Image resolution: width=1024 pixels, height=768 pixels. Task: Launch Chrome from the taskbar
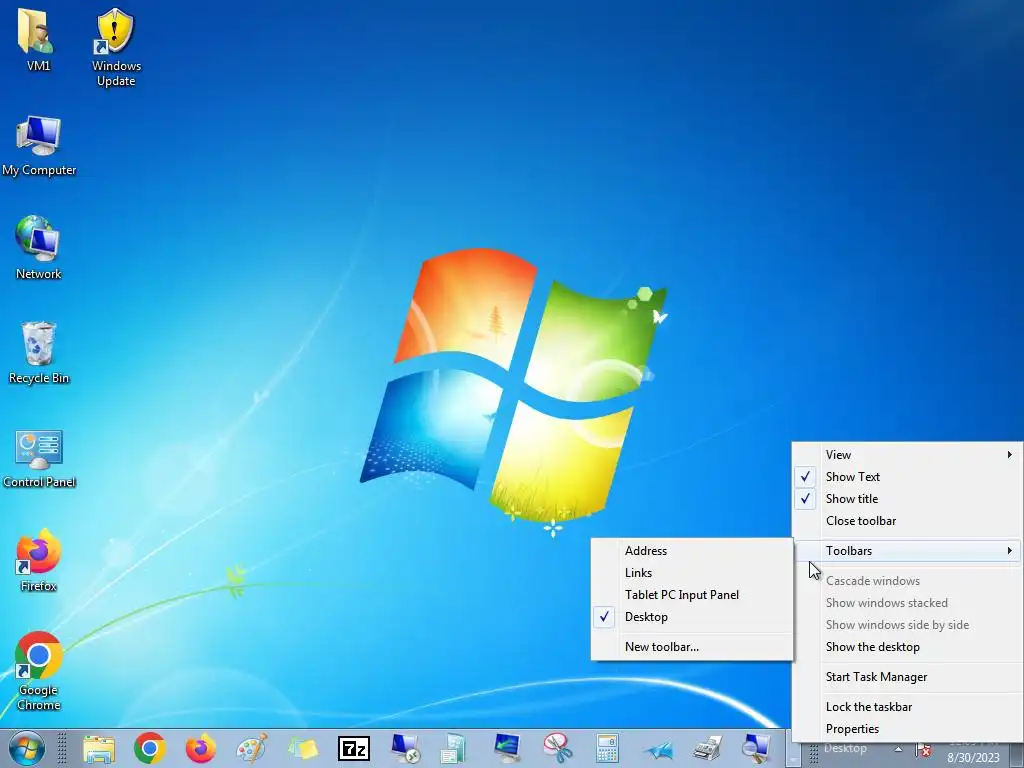(150, 748)
